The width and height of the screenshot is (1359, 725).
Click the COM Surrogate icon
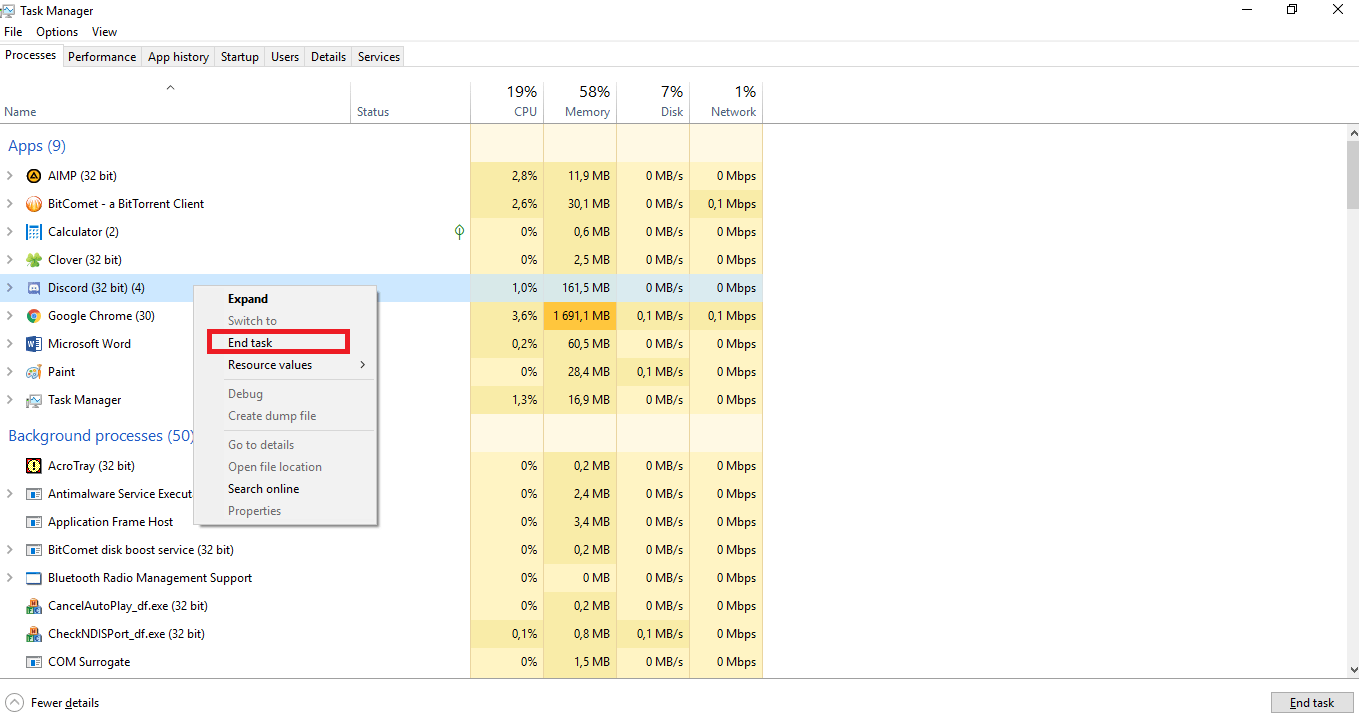pyautogui.click(x=33, y=661)
